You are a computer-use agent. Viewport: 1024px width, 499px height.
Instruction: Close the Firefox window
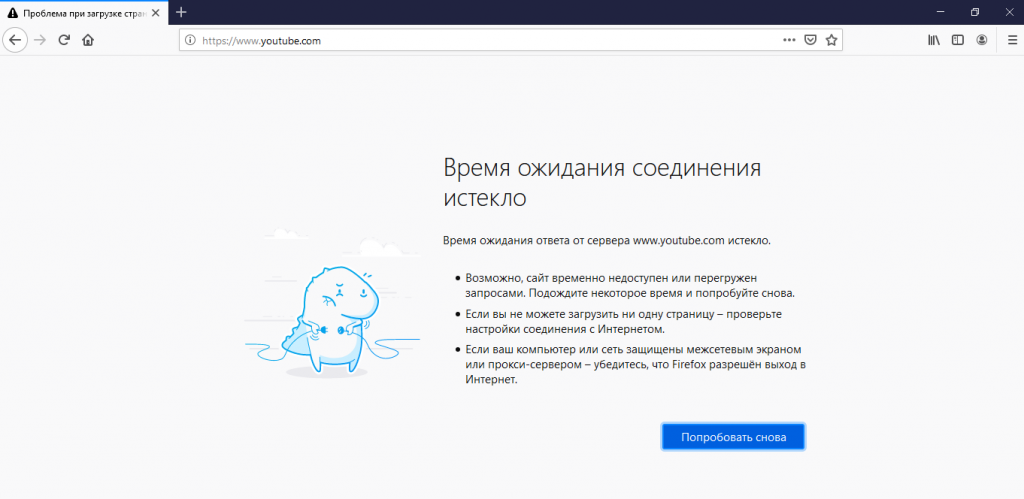(x=1008, y=12)
